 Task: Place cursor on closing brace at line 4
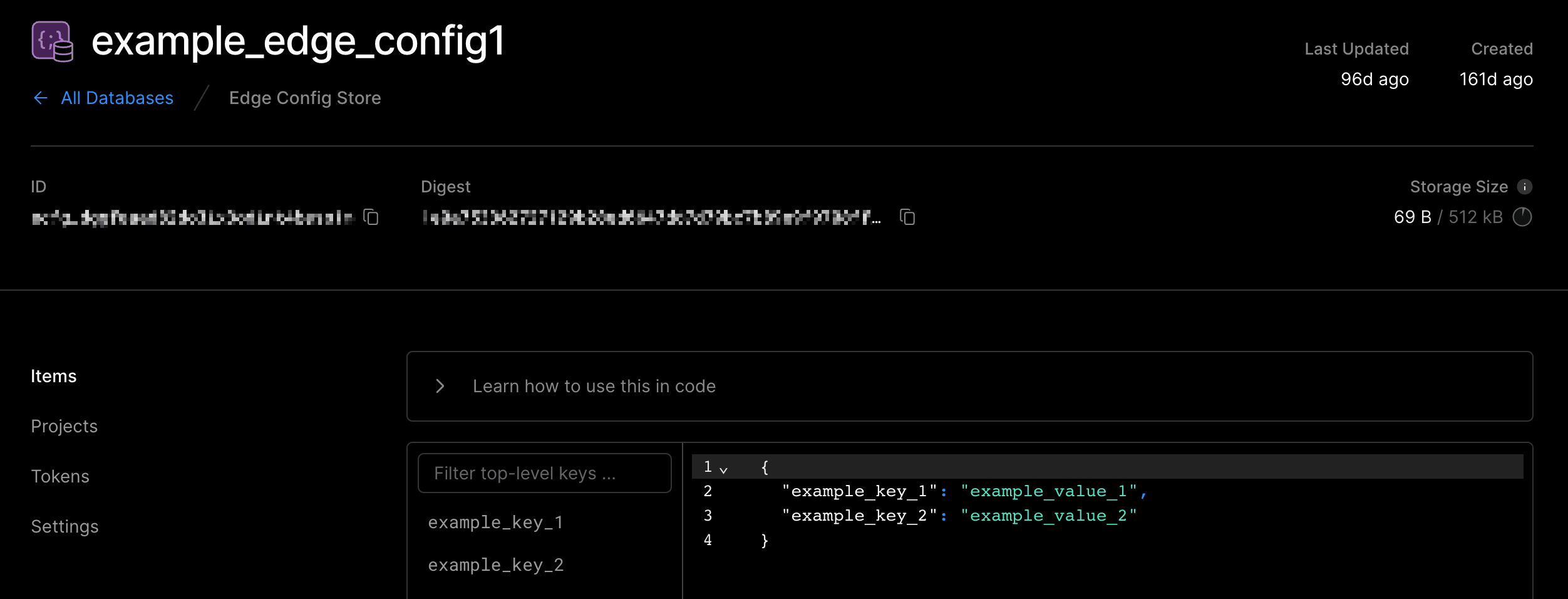(x=765, y=540)
